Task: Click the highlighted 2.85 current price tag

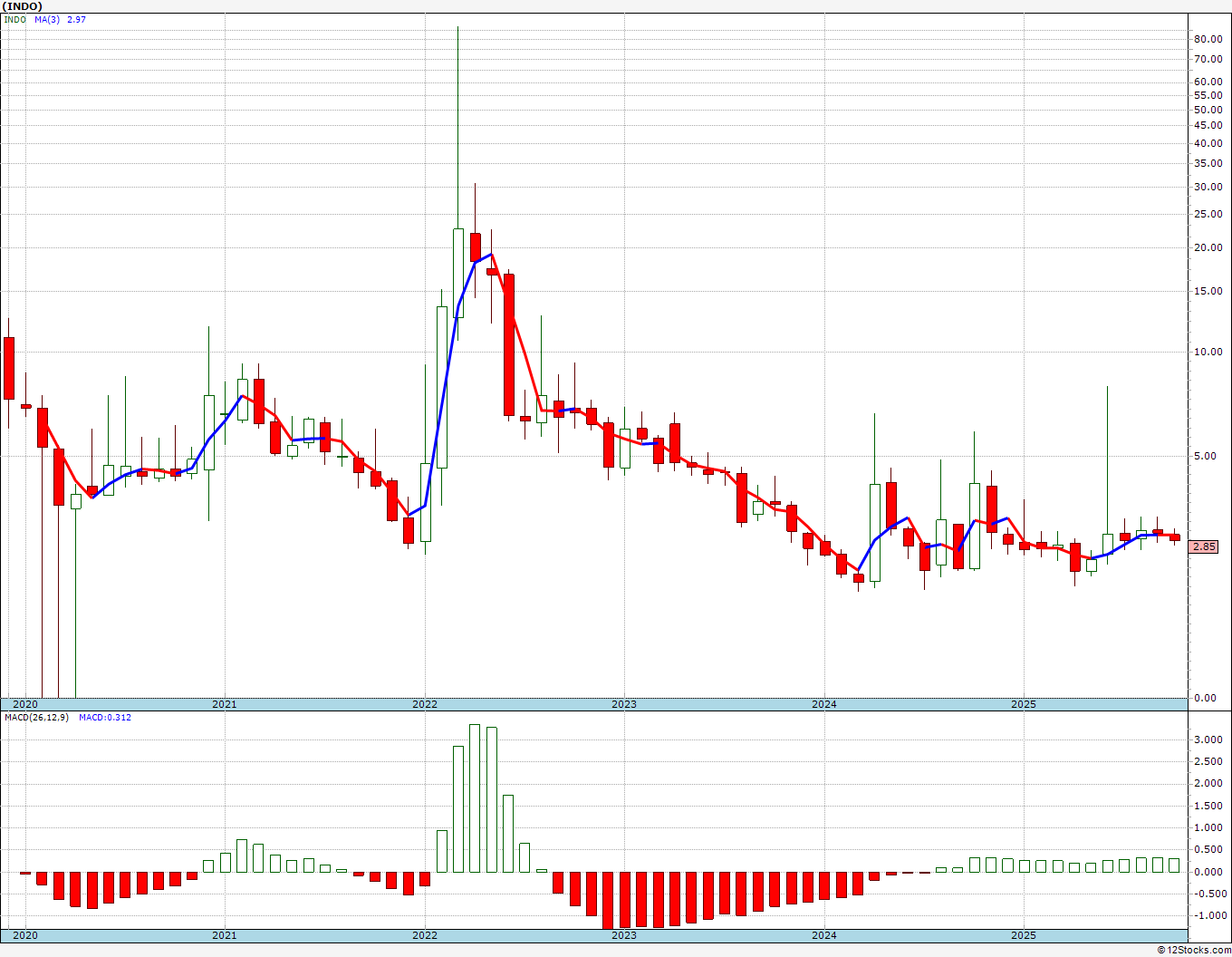Action: (x=1205, y=546)
